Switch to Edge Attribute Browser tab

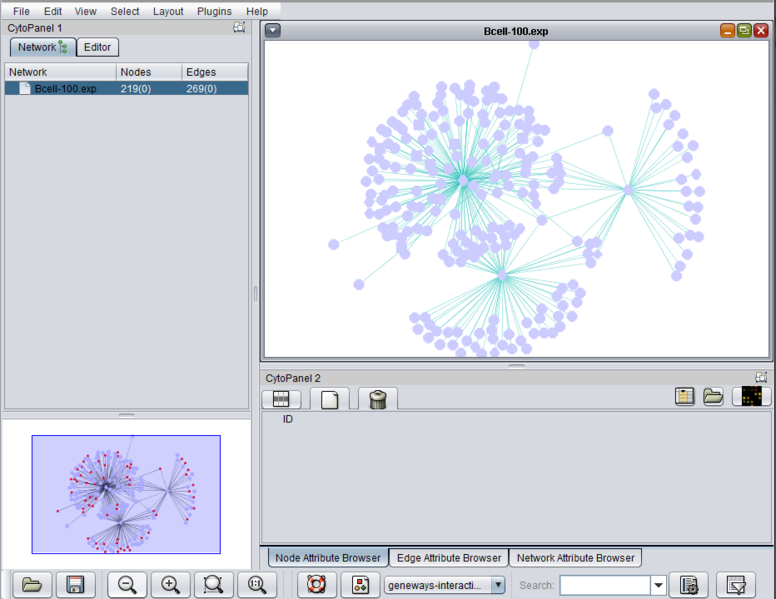pyautogui.click(x=449, y=558)
